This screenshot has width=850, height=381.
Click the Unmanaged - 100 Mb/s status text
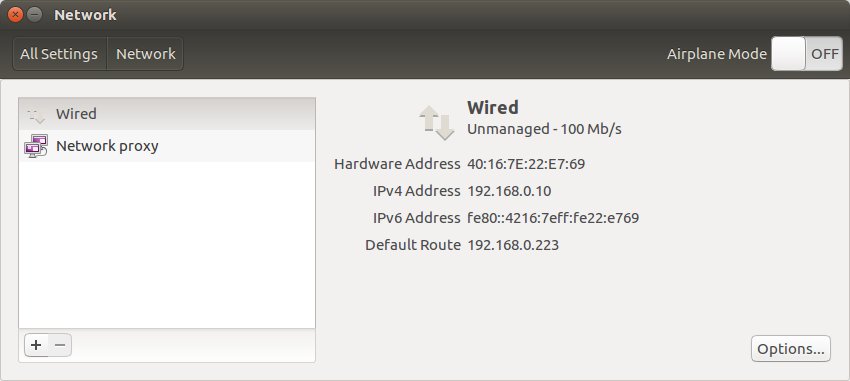[x=544, y=129]
